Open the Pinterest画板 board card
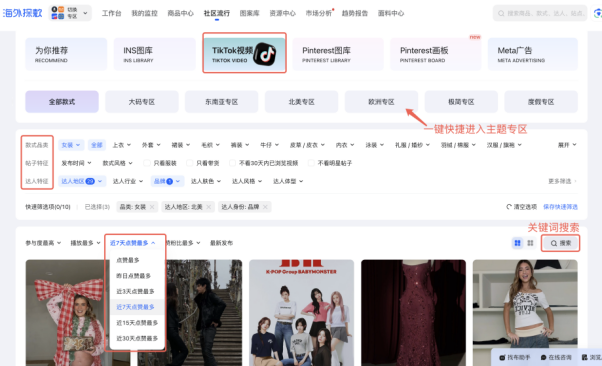This screenshot has height=366, width=602. click(x=435, y=54)
